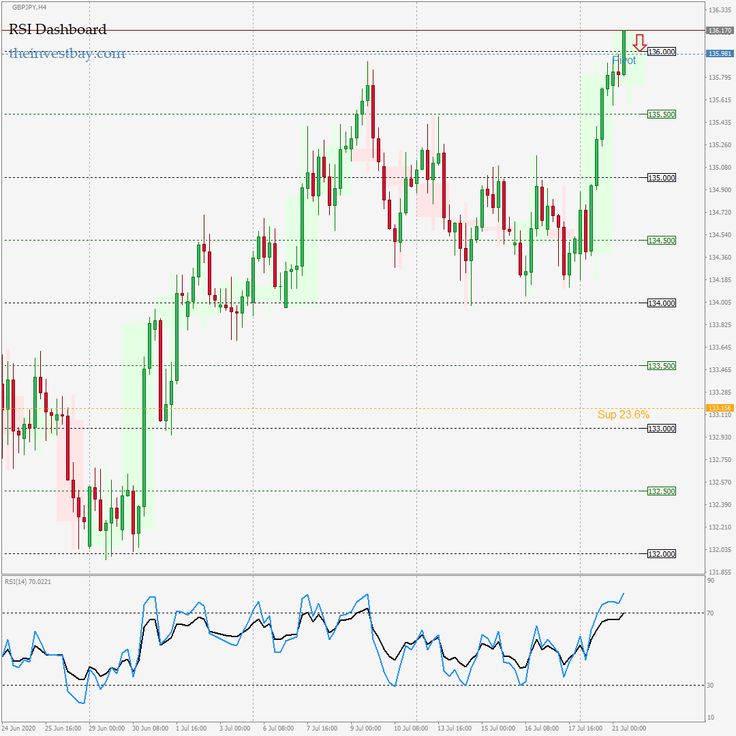Select the 136.000 level label

(x=661, y=52)
